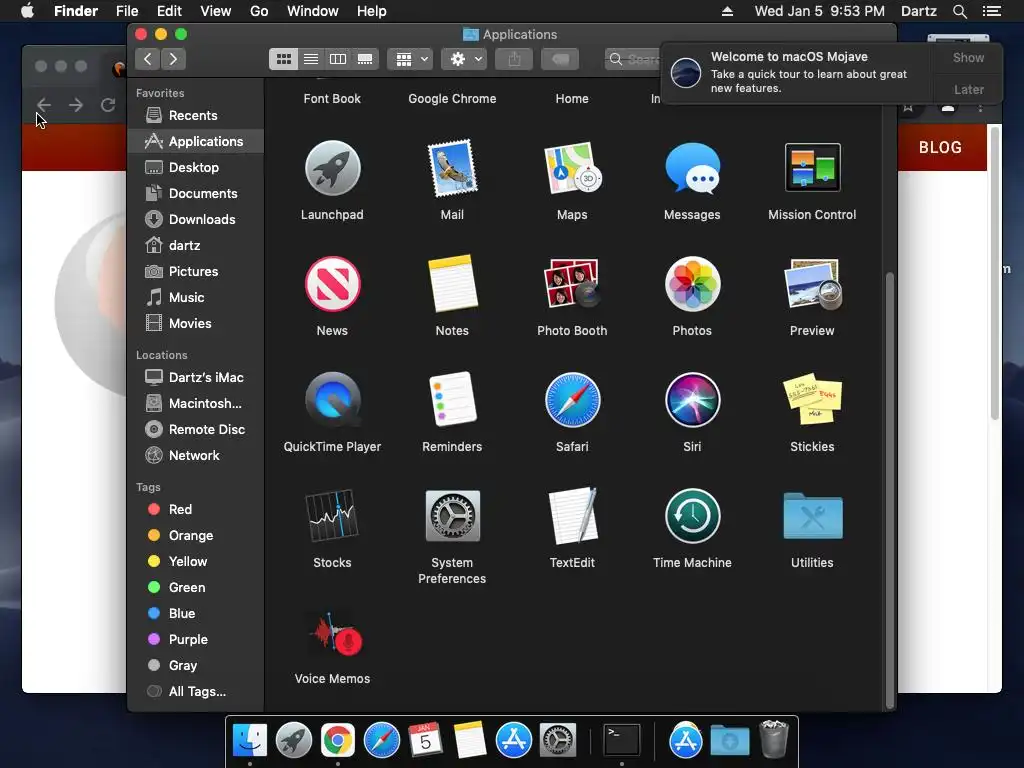
Task: Open the File menu in menu bar
Action: pos(127,11)
